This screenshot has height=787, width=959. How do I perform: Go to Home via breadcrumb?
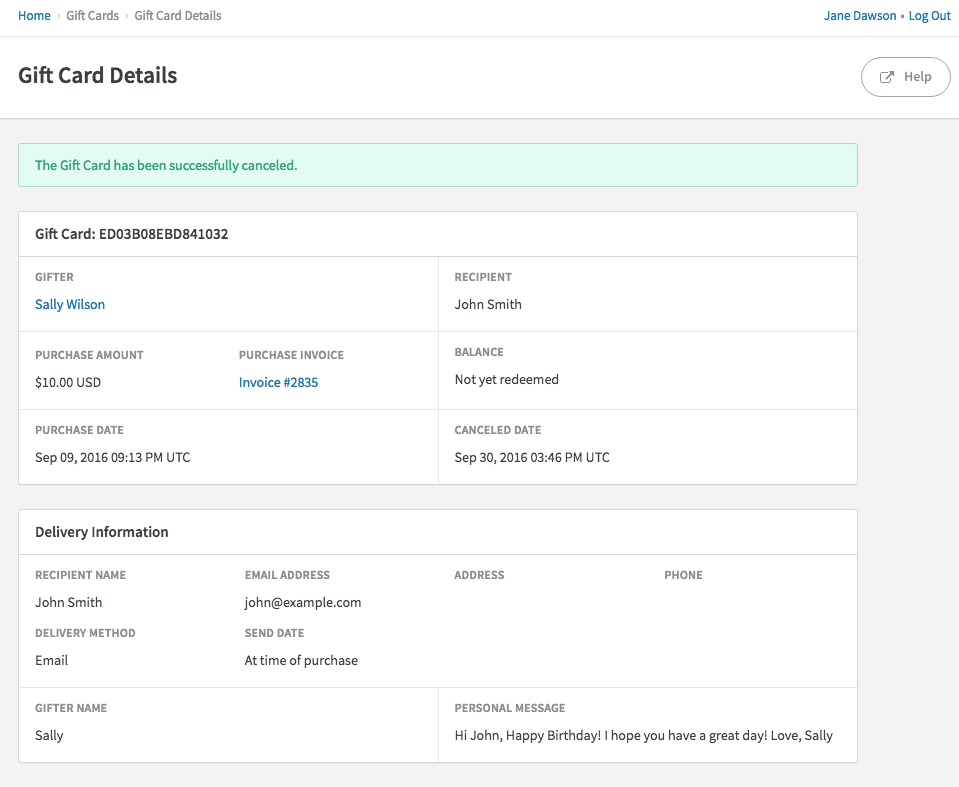[34, 16]
